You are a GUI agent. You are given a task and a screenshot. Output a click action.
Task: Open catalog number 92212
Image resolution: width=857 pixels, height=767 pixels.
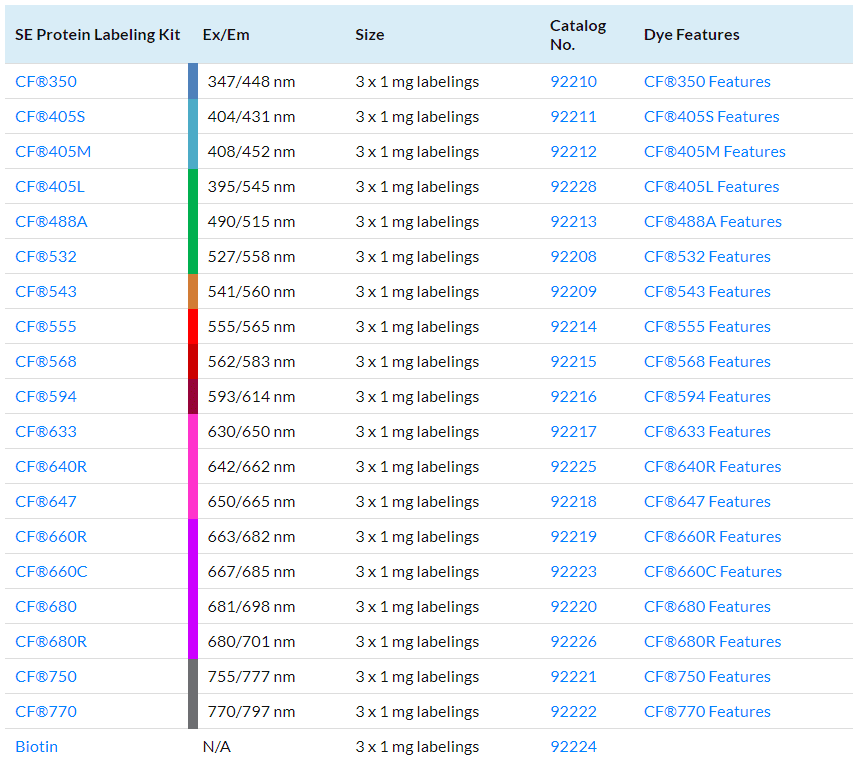pos(573,152)
